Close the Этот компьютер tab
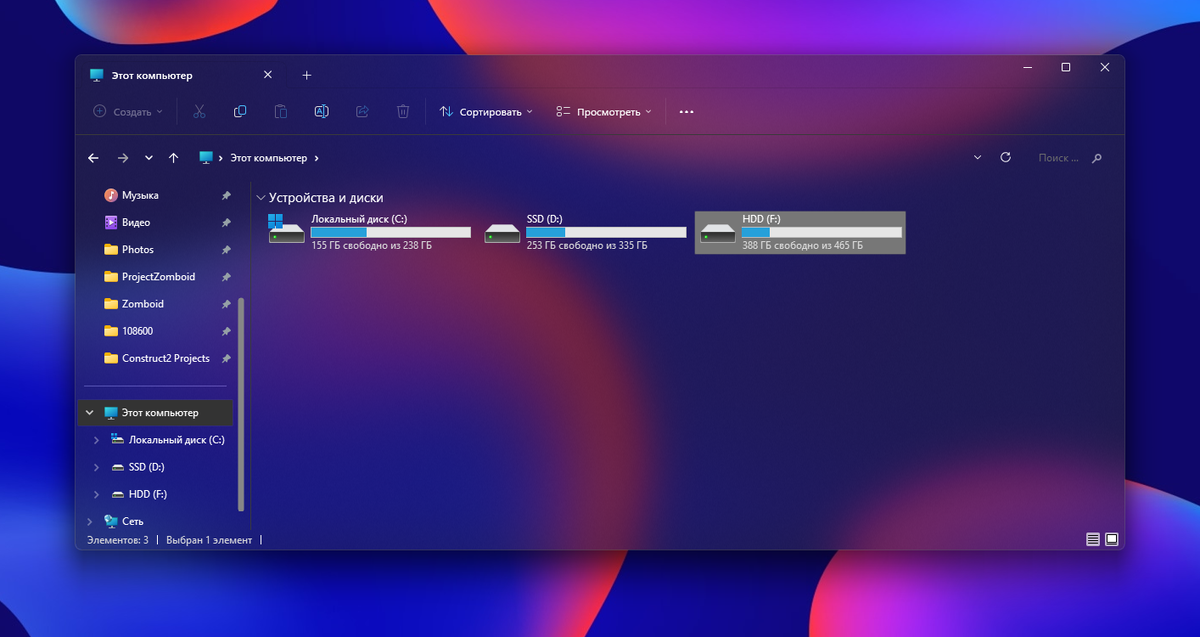The width and height of the screenshot is (1200, 637). tap(267, 75)
